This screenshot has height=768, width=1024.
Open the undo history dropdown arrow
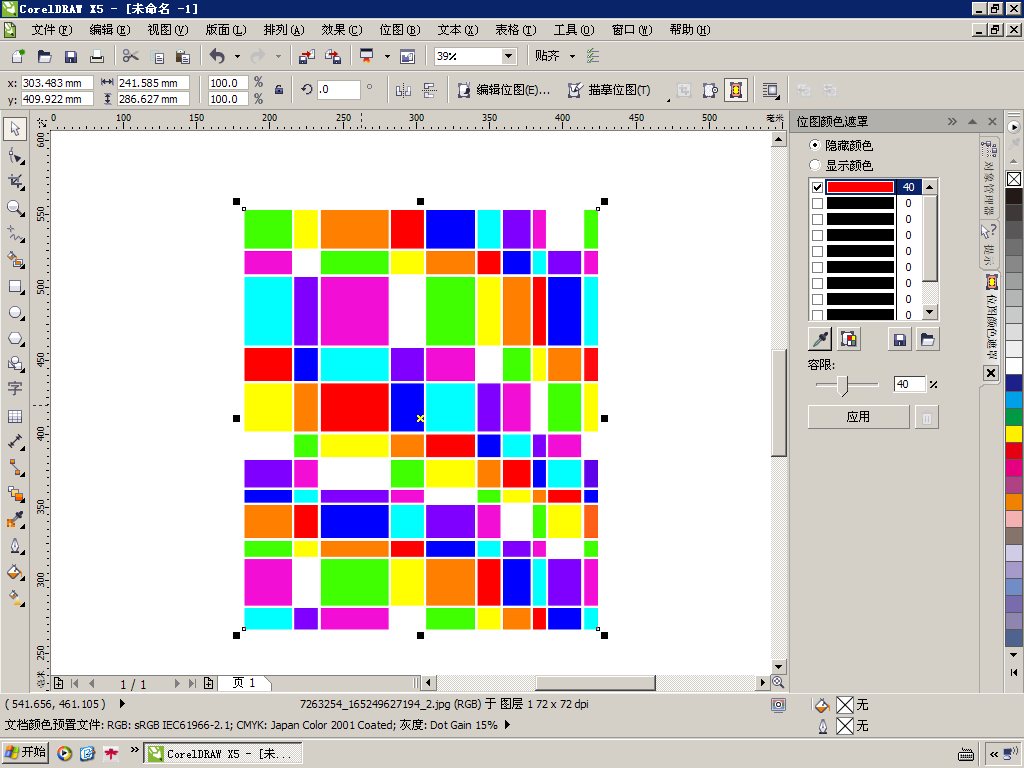pyautogui.click(x=237, y=56)
